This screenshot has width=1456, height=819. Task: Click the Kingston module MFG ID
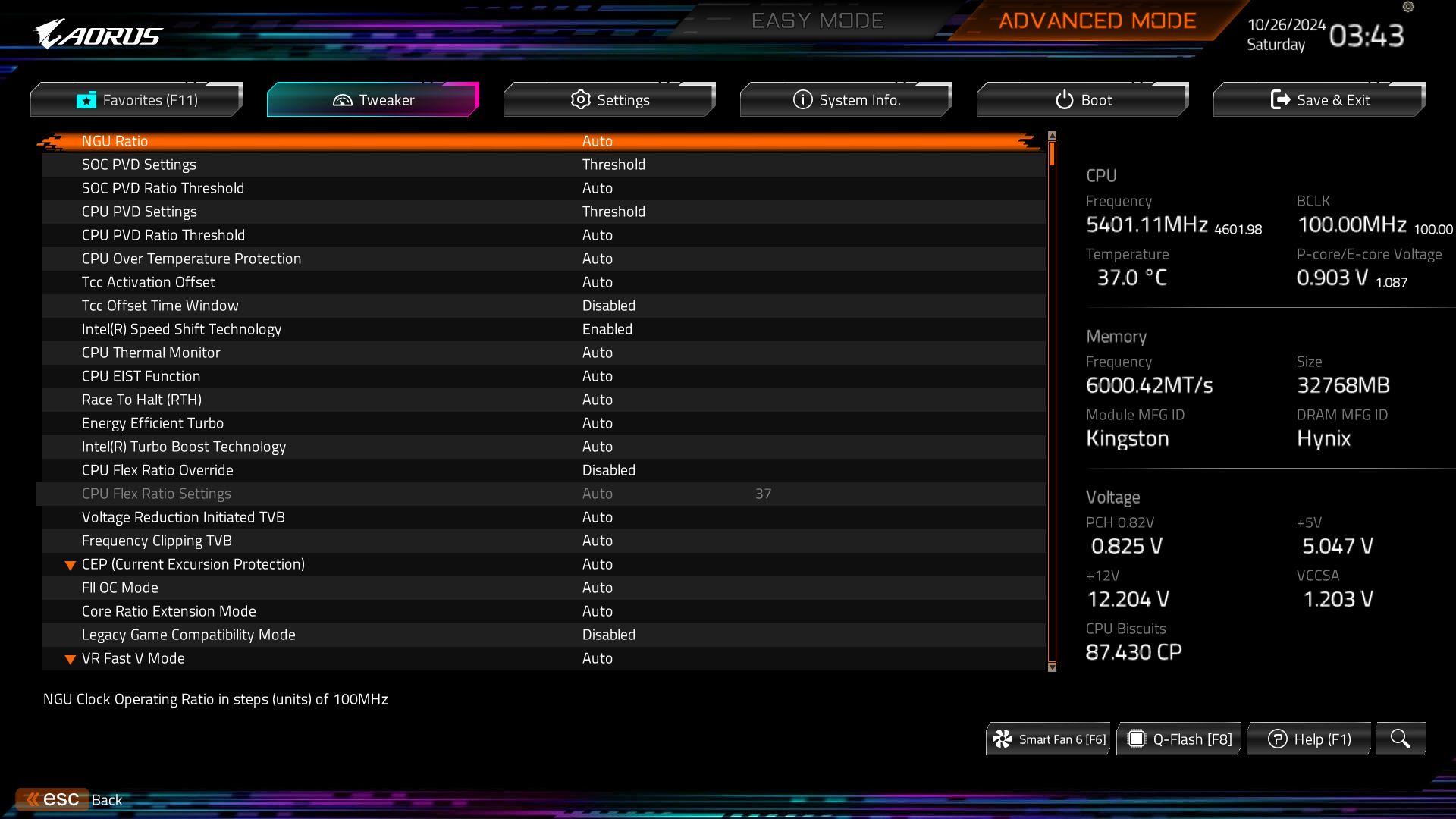(1128, 438)
